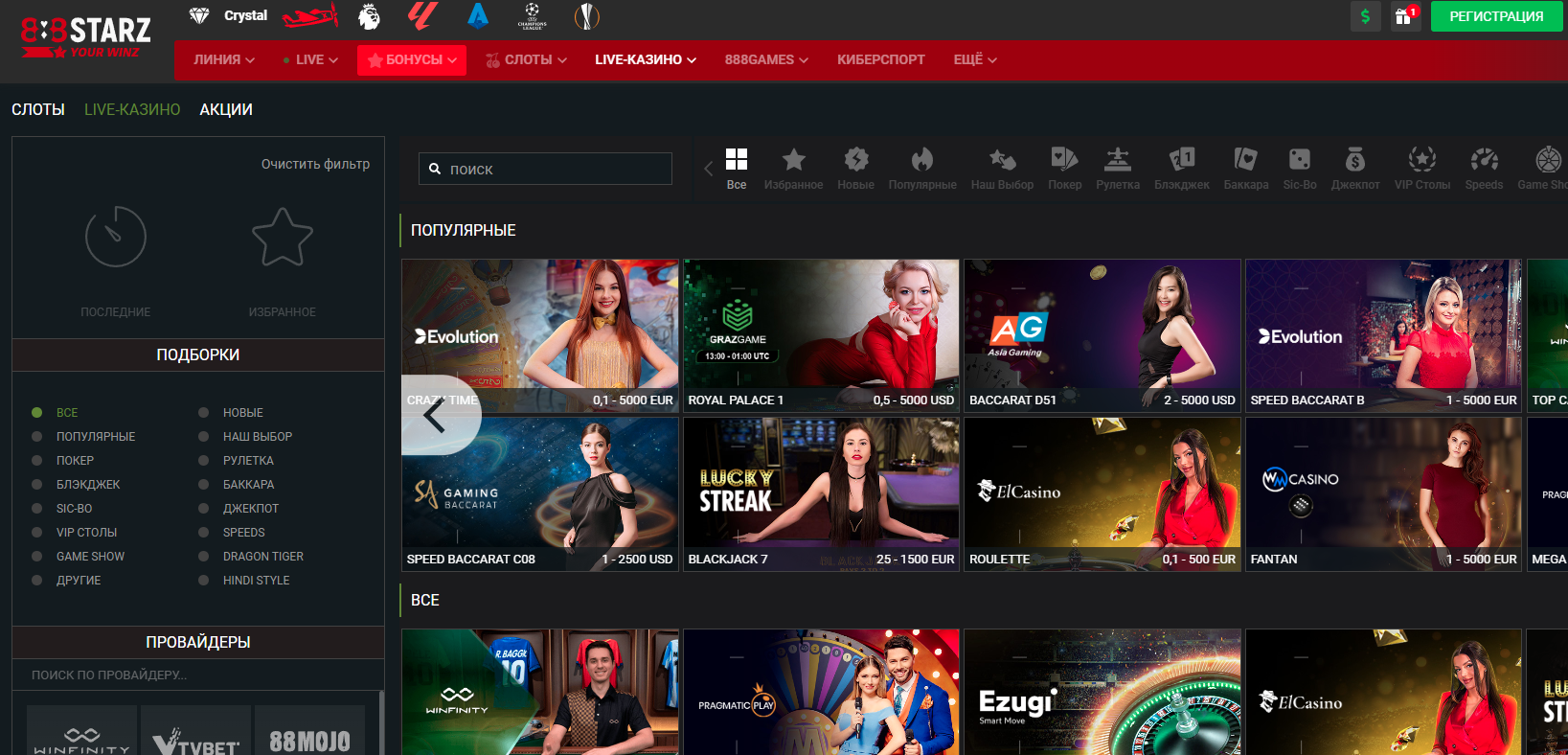Expand the LIVE dropdown menu
This screenshot has height=755, width=1568.
310,59
